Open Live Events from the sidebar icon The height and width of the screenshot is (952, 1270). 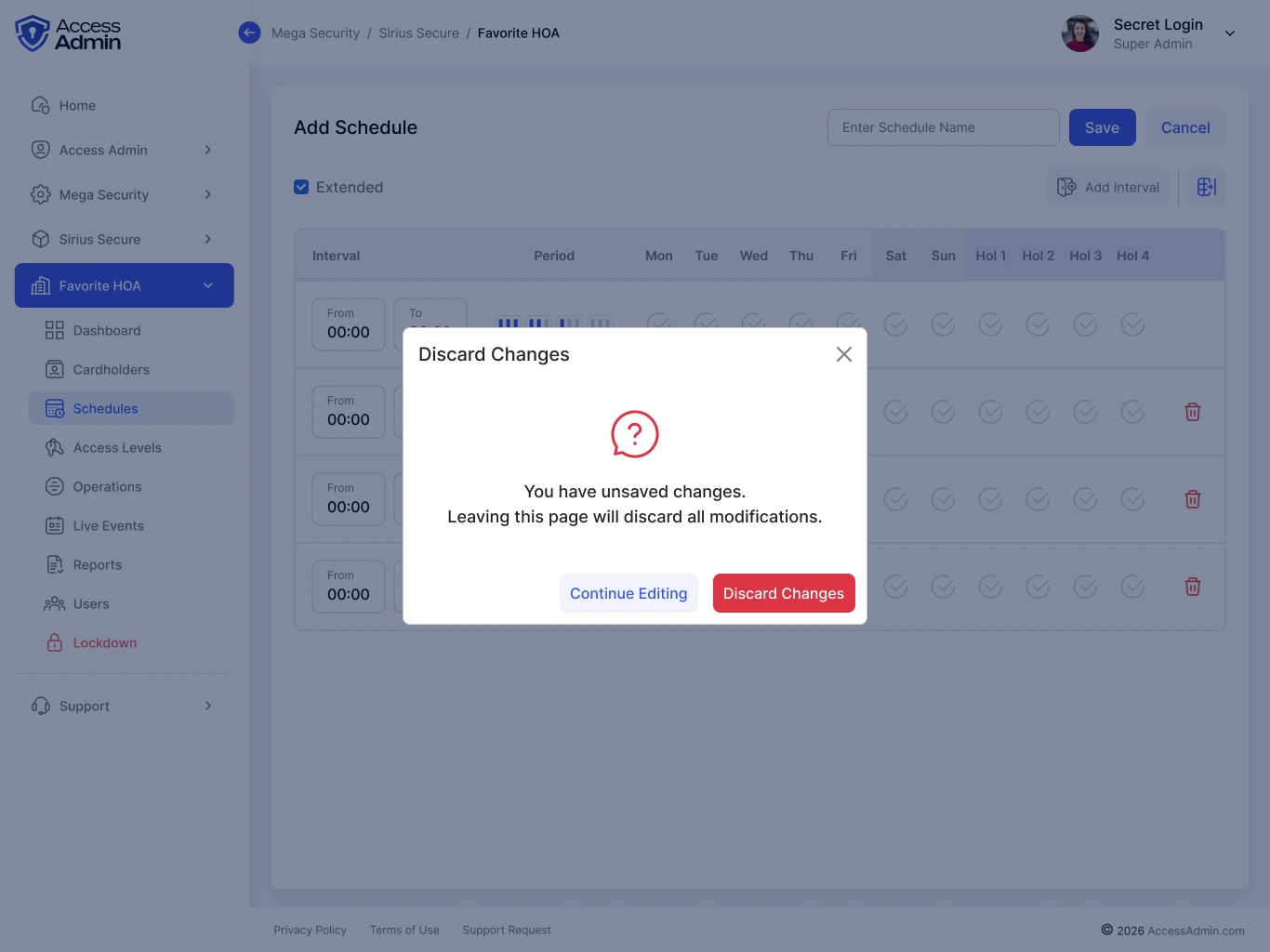click(55, 525)
